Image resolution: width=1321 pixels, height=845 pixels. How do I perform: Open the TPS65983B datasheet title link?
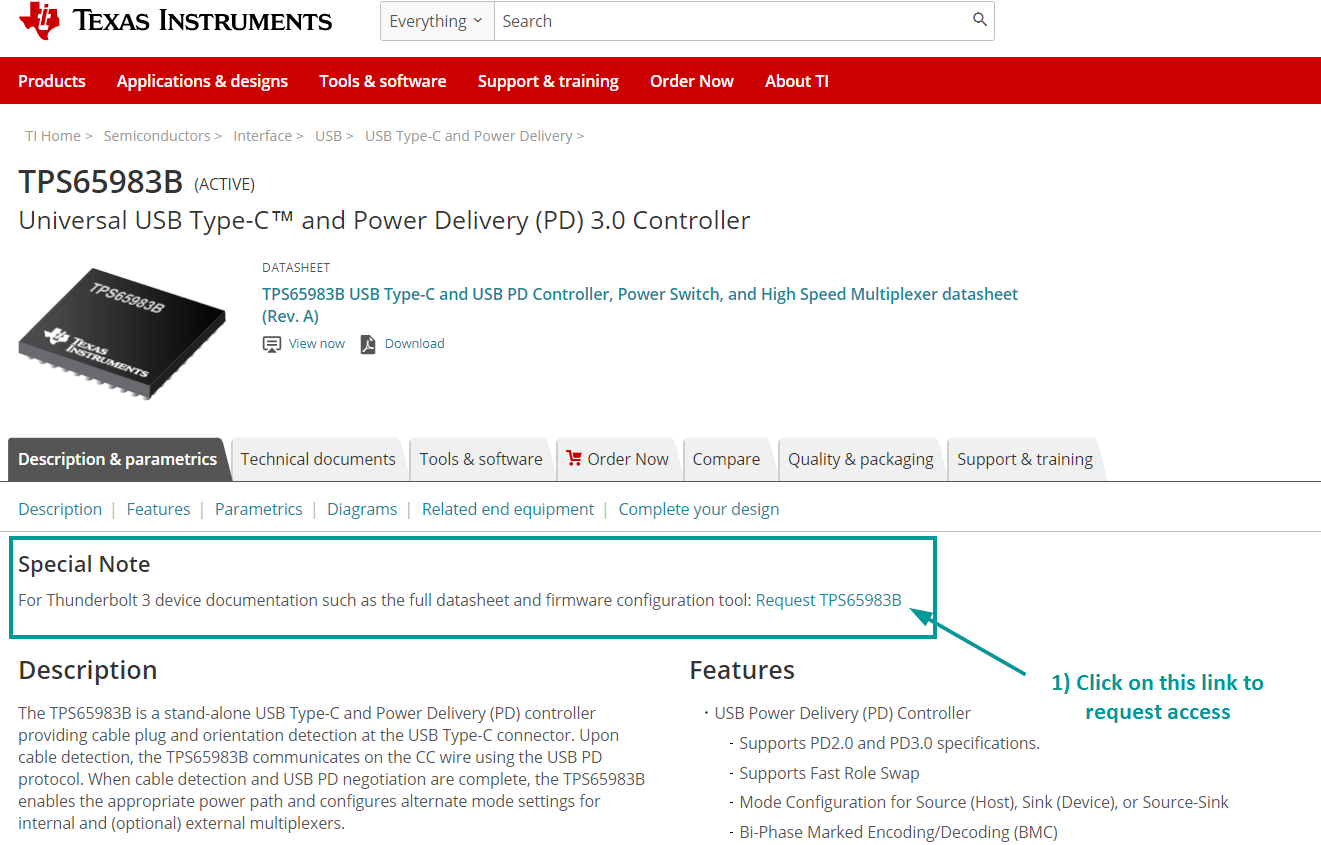point(640,305)
